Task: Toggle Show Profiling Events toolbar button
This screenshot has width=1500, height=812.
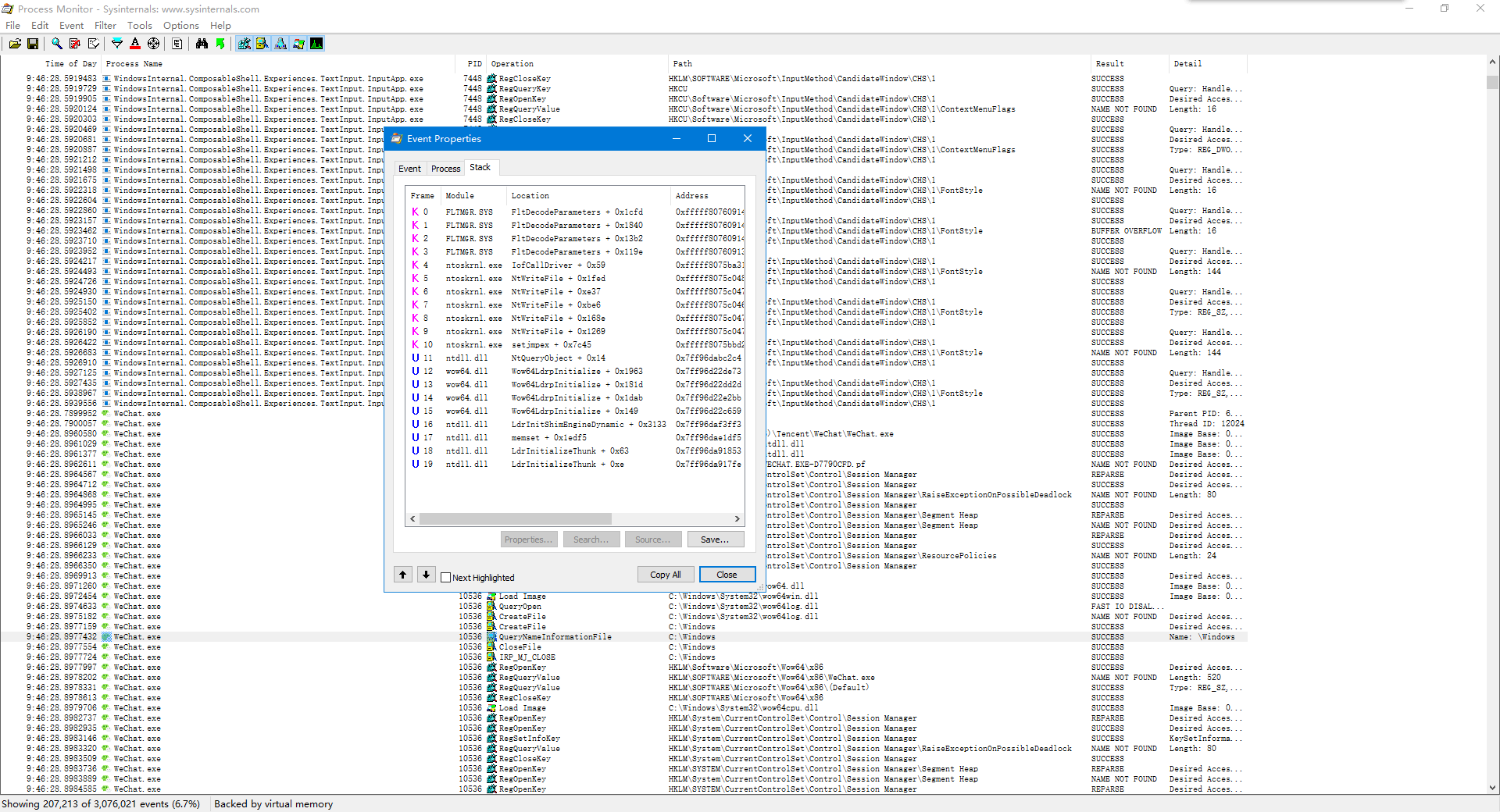Action: click(316, 44)
